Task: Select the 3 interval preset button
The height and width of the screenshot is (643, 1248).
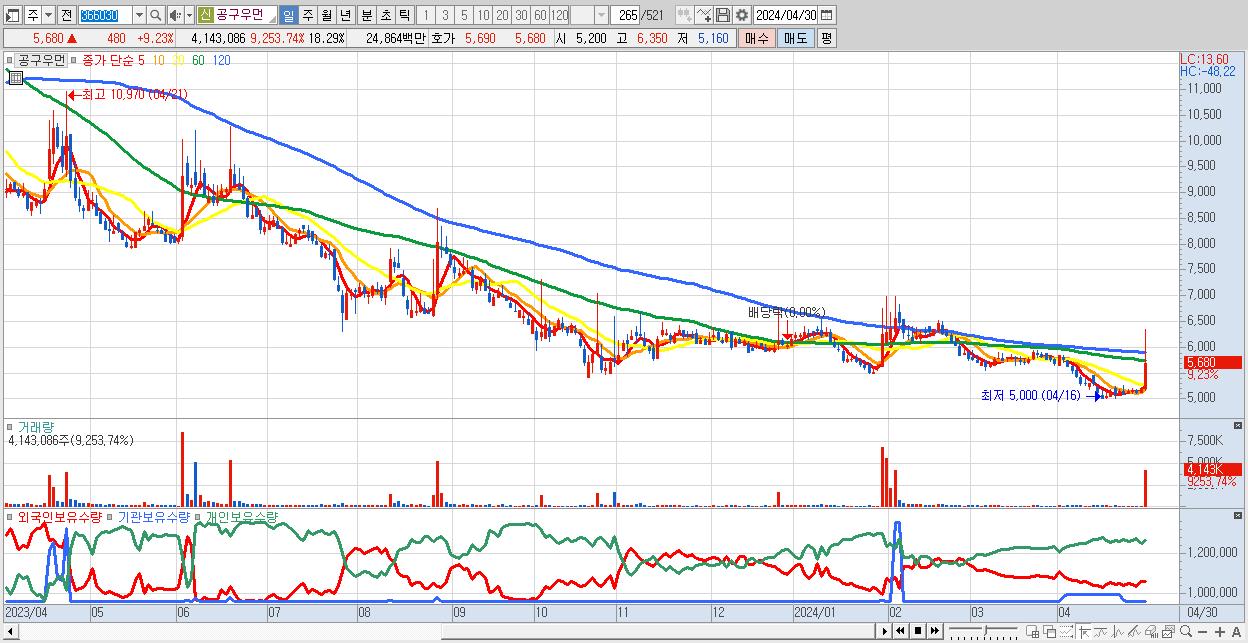Action: (445, 15)
